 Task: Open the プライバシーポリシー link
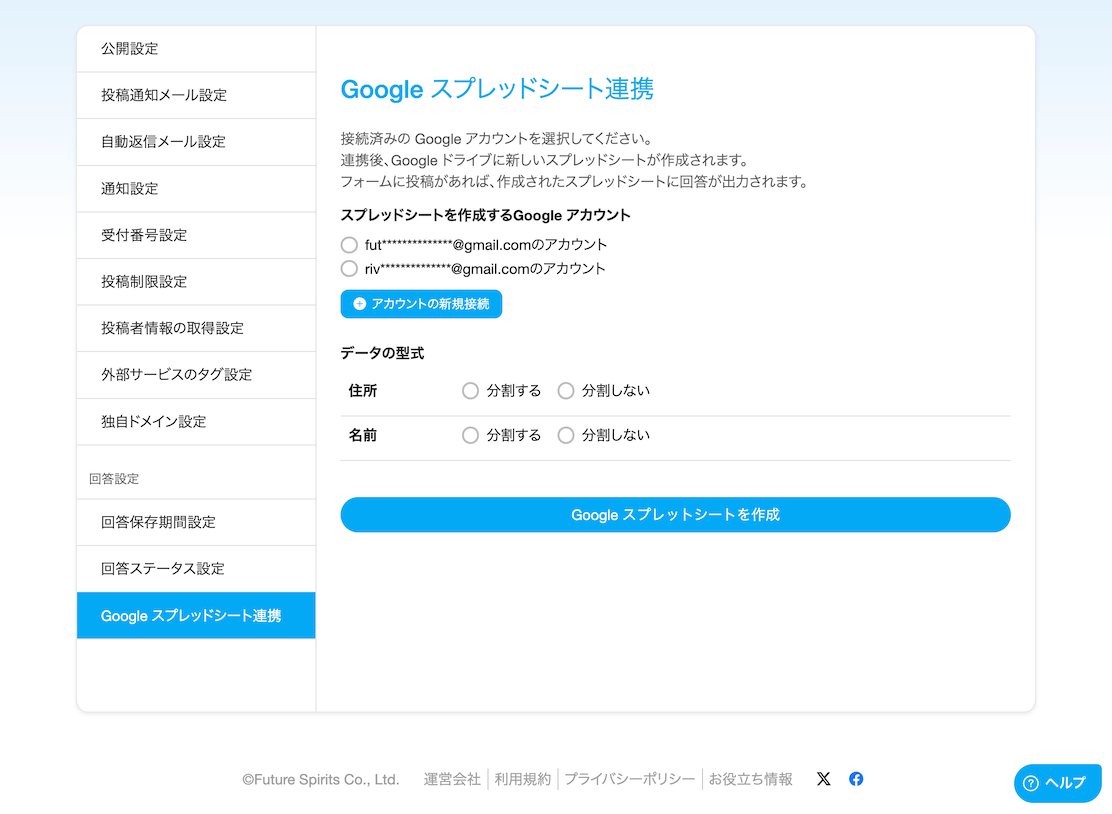tap(630, 779)
